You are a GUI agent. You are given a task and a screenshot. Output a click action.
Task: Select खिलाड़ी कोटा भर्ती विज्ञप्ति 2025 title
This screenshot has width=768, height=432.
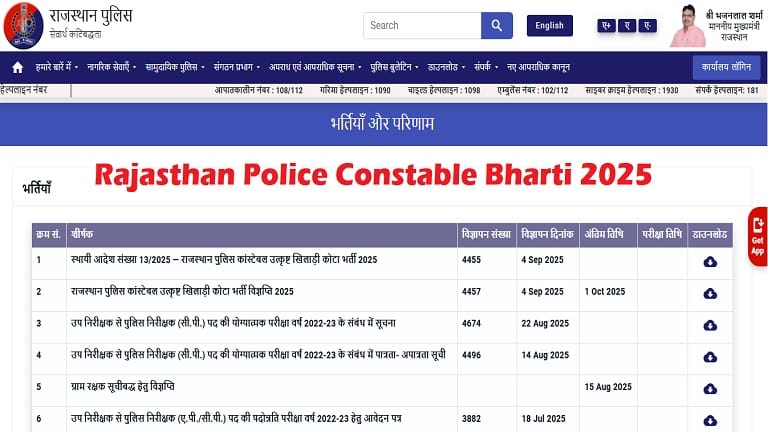pyautogui.click(x=182, y=291)
